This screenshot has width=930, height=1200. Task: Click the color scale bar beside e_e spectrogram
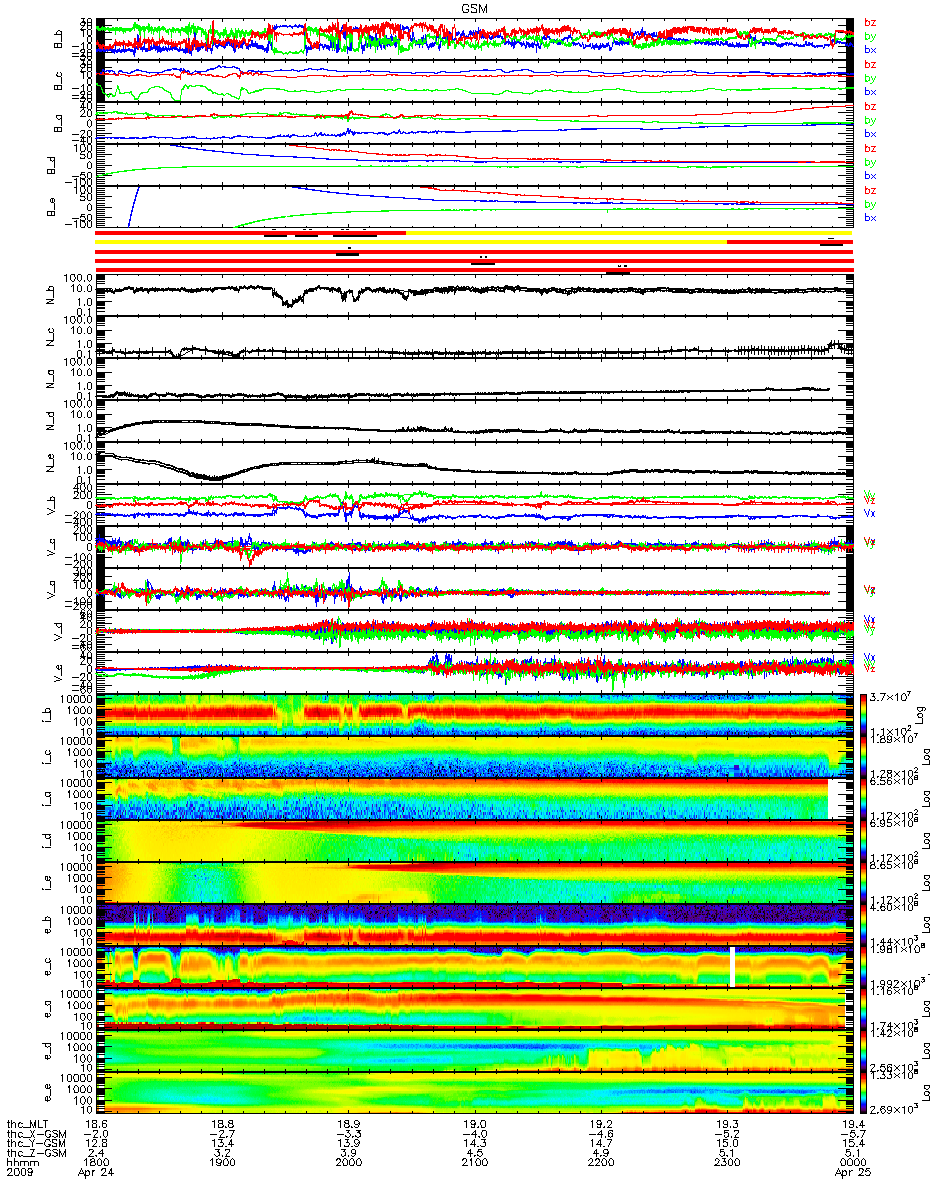tap(864, 1092)
